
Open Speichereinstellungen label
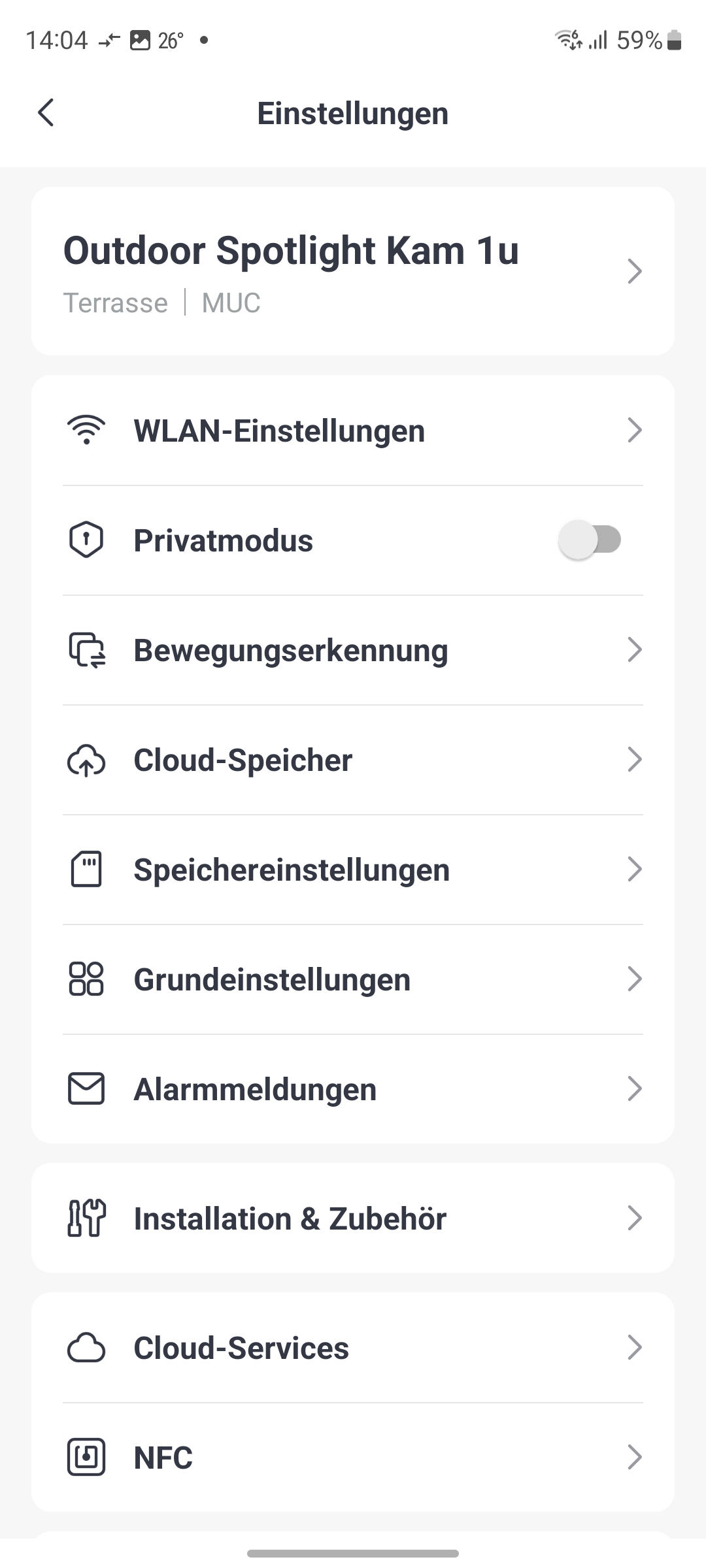pos(292,870)
